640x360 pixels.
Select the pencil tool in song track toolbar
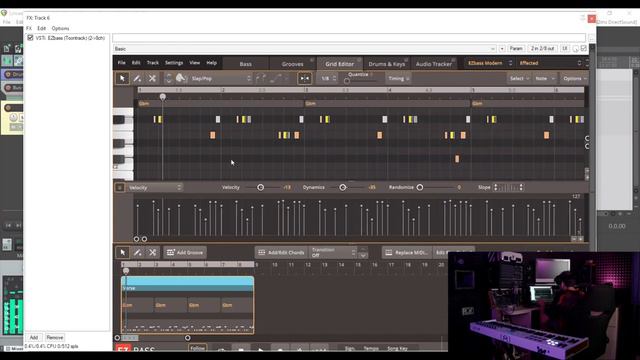pos(138,253)
